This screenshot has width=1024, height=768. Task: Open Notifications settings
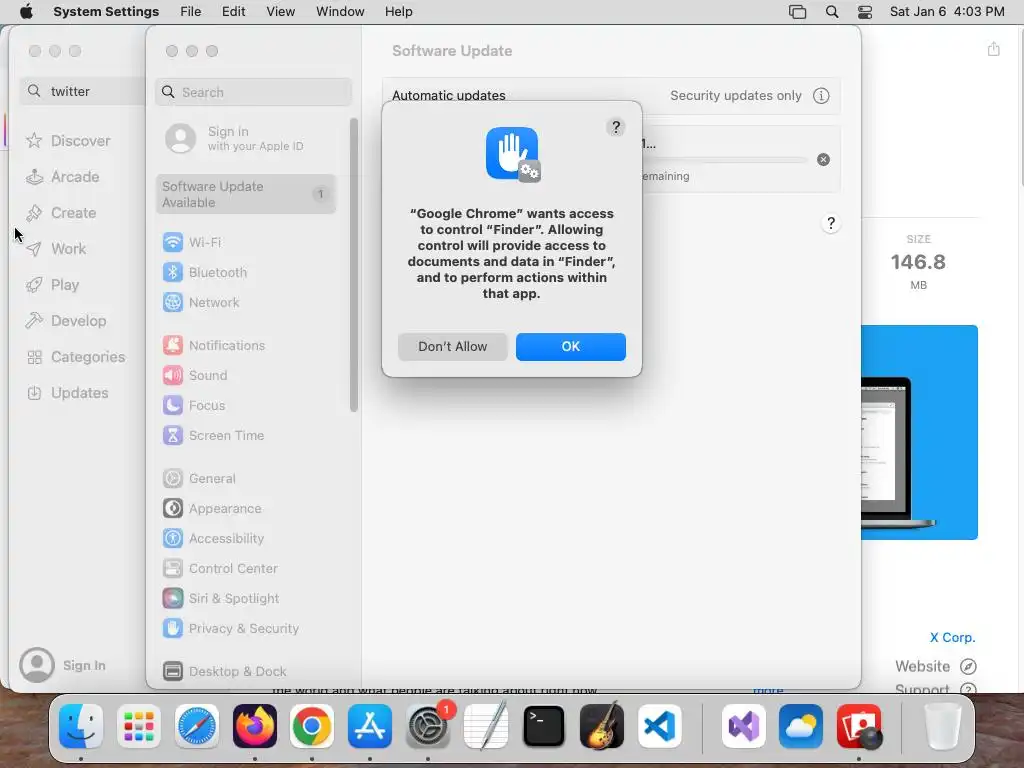click(246, 345)
